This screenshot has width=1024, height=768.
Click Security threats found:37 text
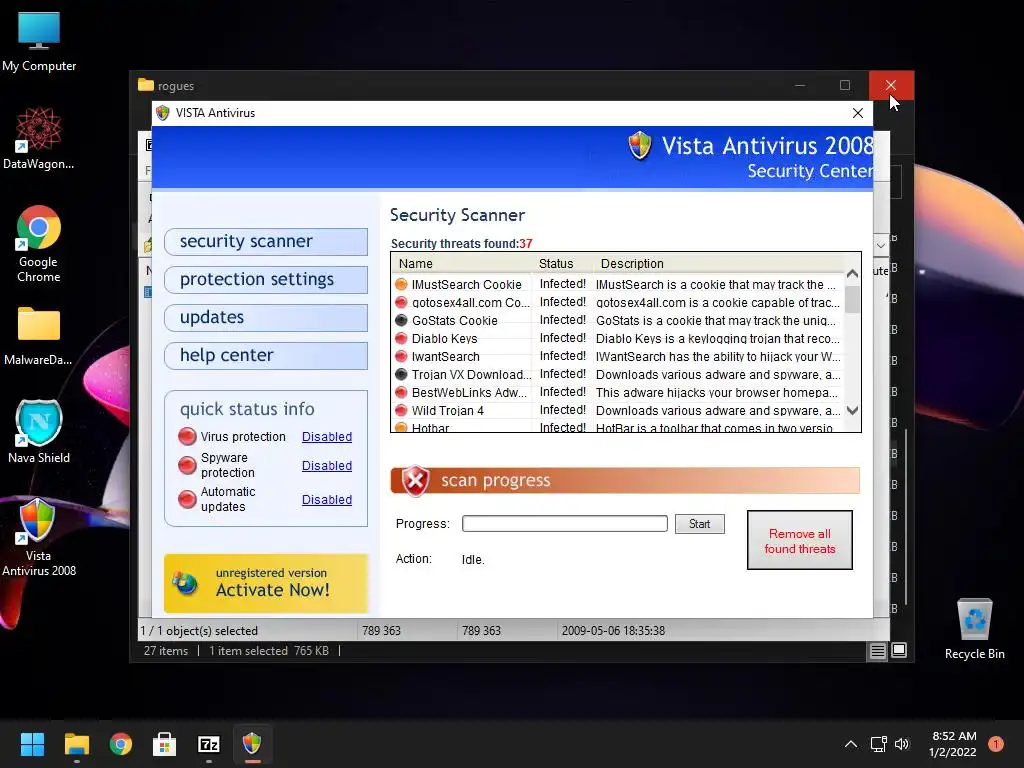coord(462,244)
